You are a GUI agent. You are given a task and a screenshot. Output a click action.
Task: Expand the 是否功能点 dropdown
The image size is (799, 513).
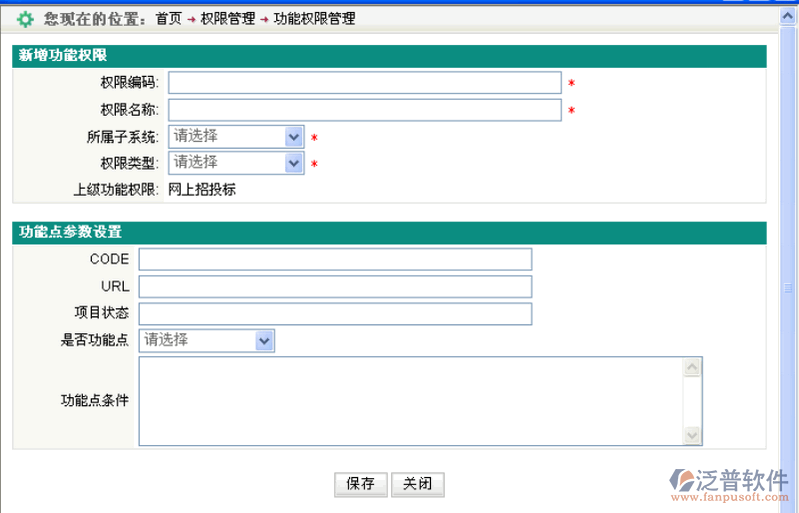pyautogui.click(x=206, y=340)
